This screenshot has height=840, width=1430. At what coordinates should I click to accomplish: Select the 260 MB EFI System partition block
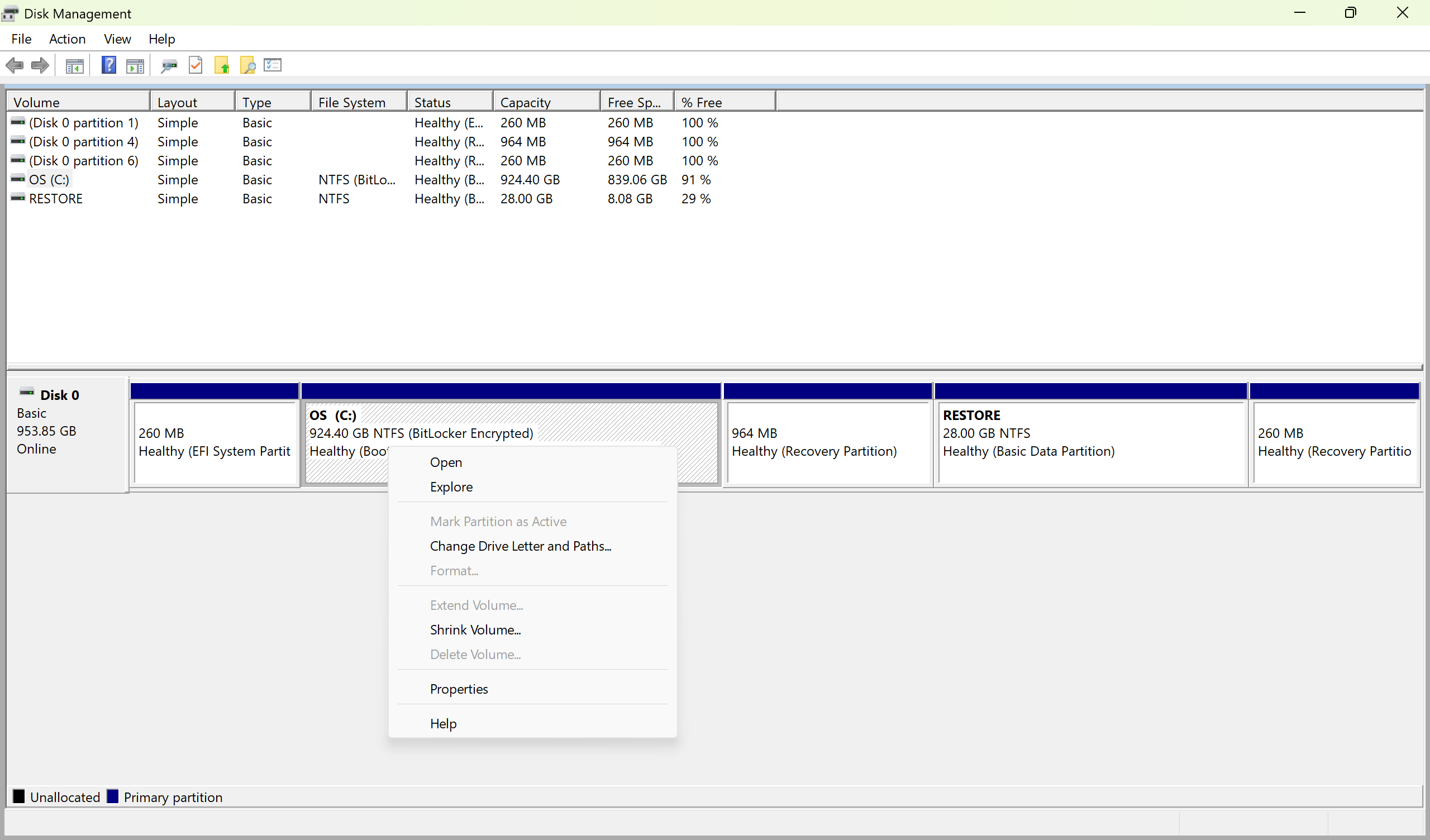tap(214, 435)
